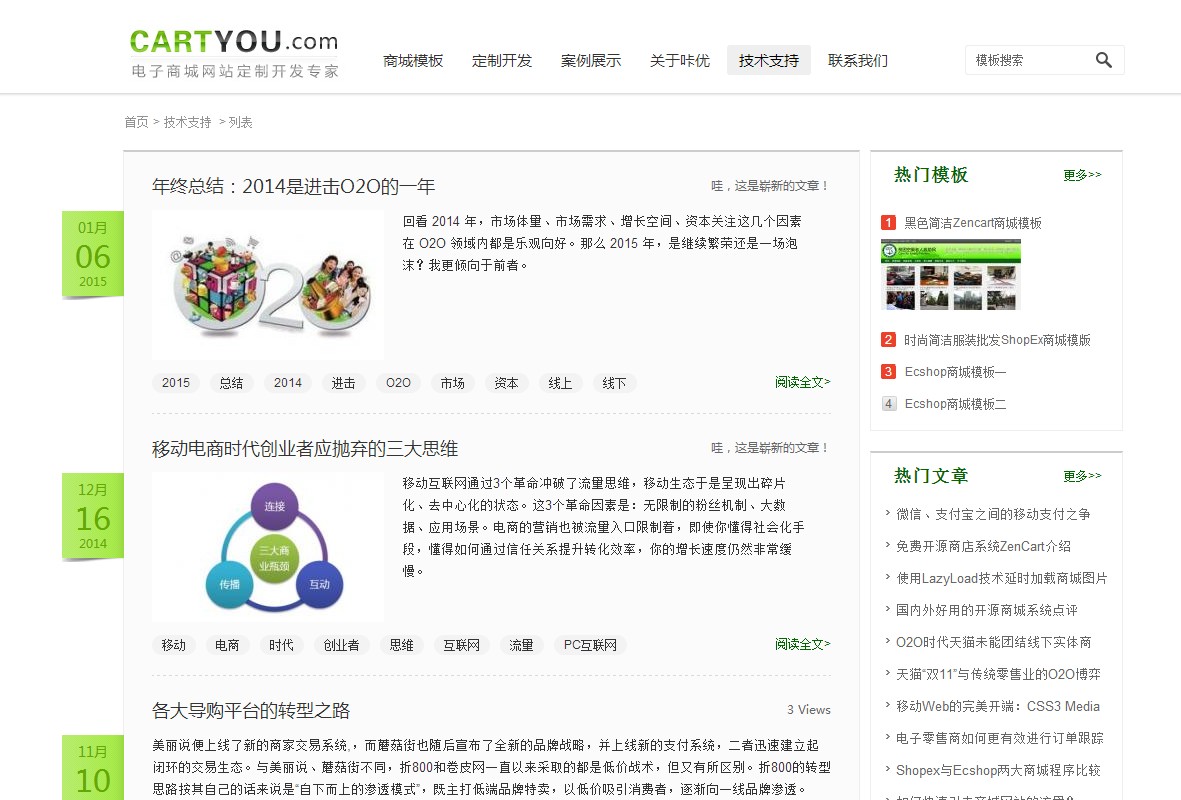Image resolution: width=1181 pixels, height=800 pixels.
Task: Click the 创业者 tag
Action: 341,645
